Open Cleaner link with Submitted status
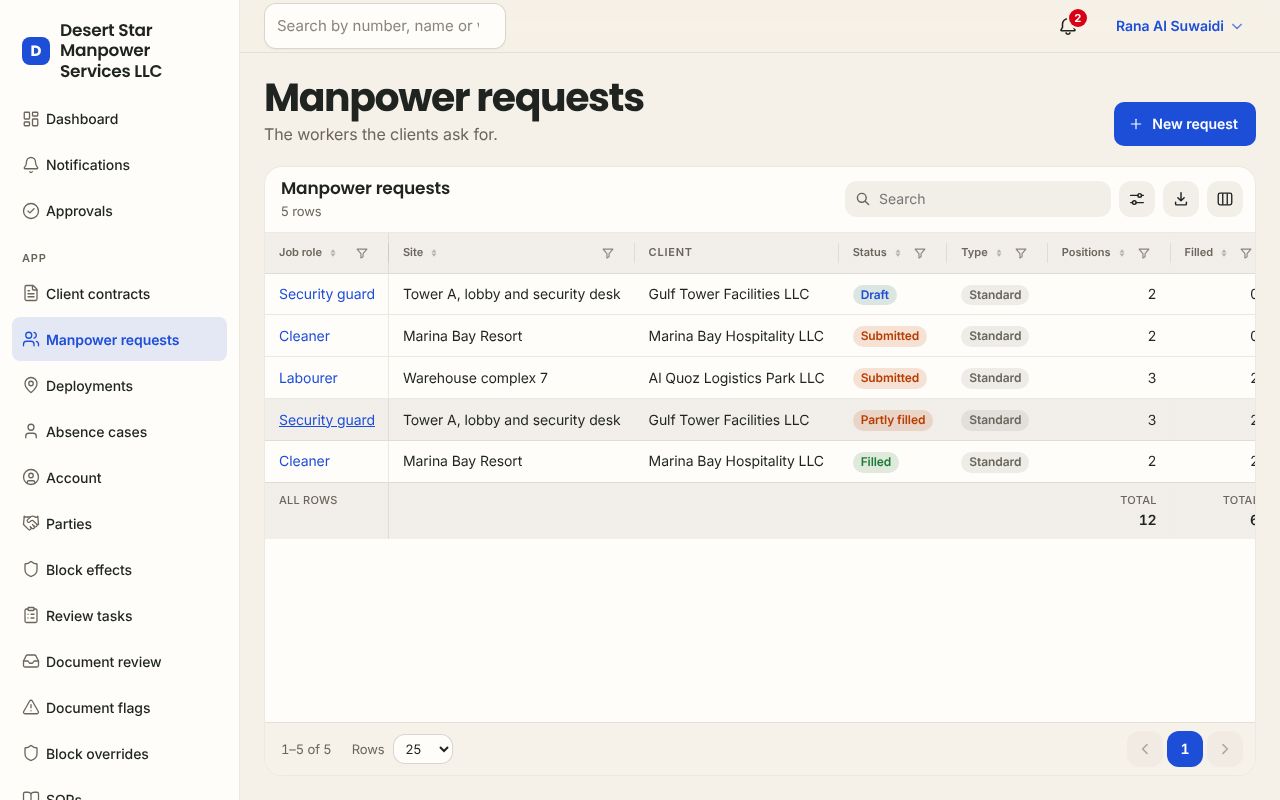 click(304, 336)
